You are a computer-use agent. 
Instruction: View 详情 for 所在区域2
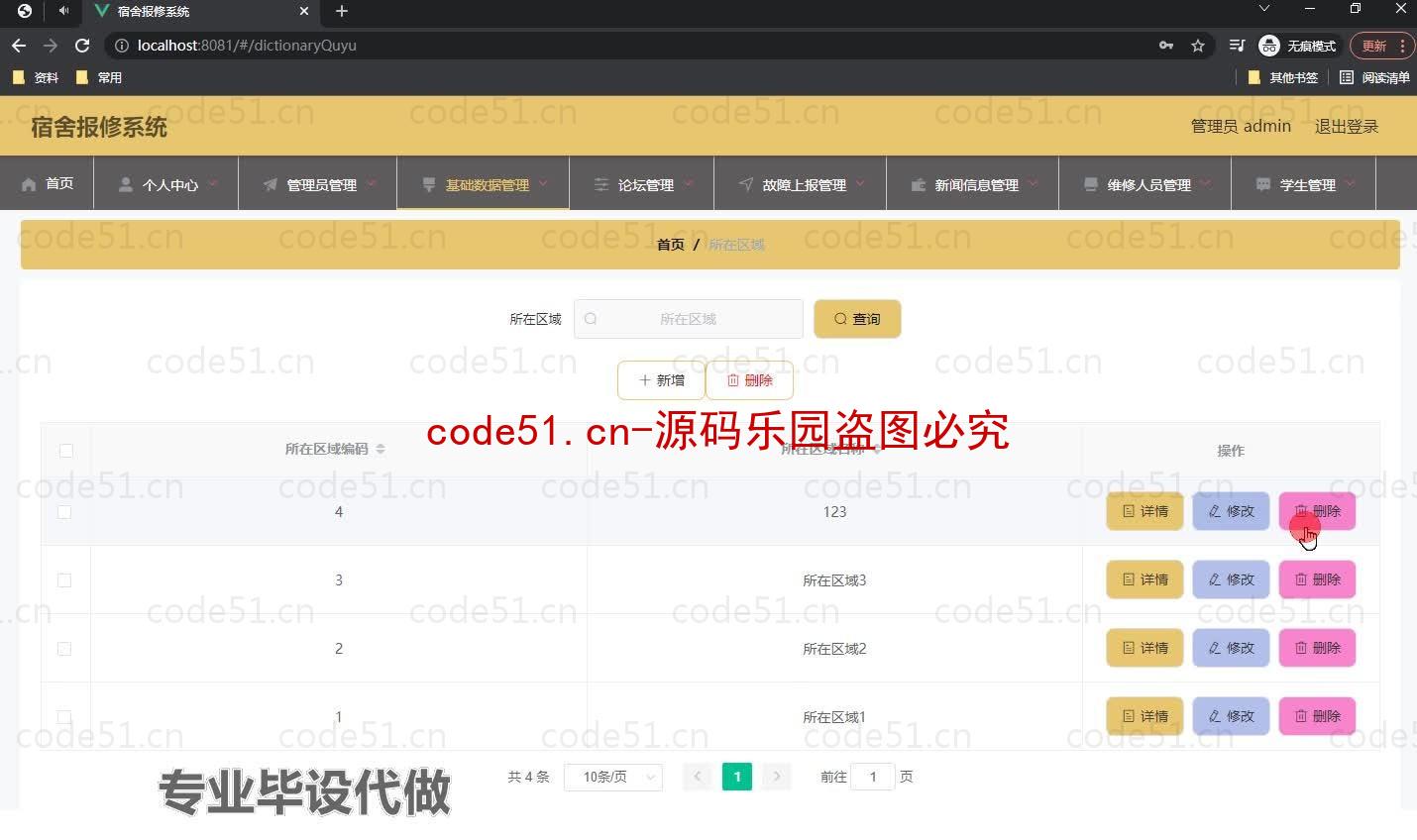[x=1144, y=648]
